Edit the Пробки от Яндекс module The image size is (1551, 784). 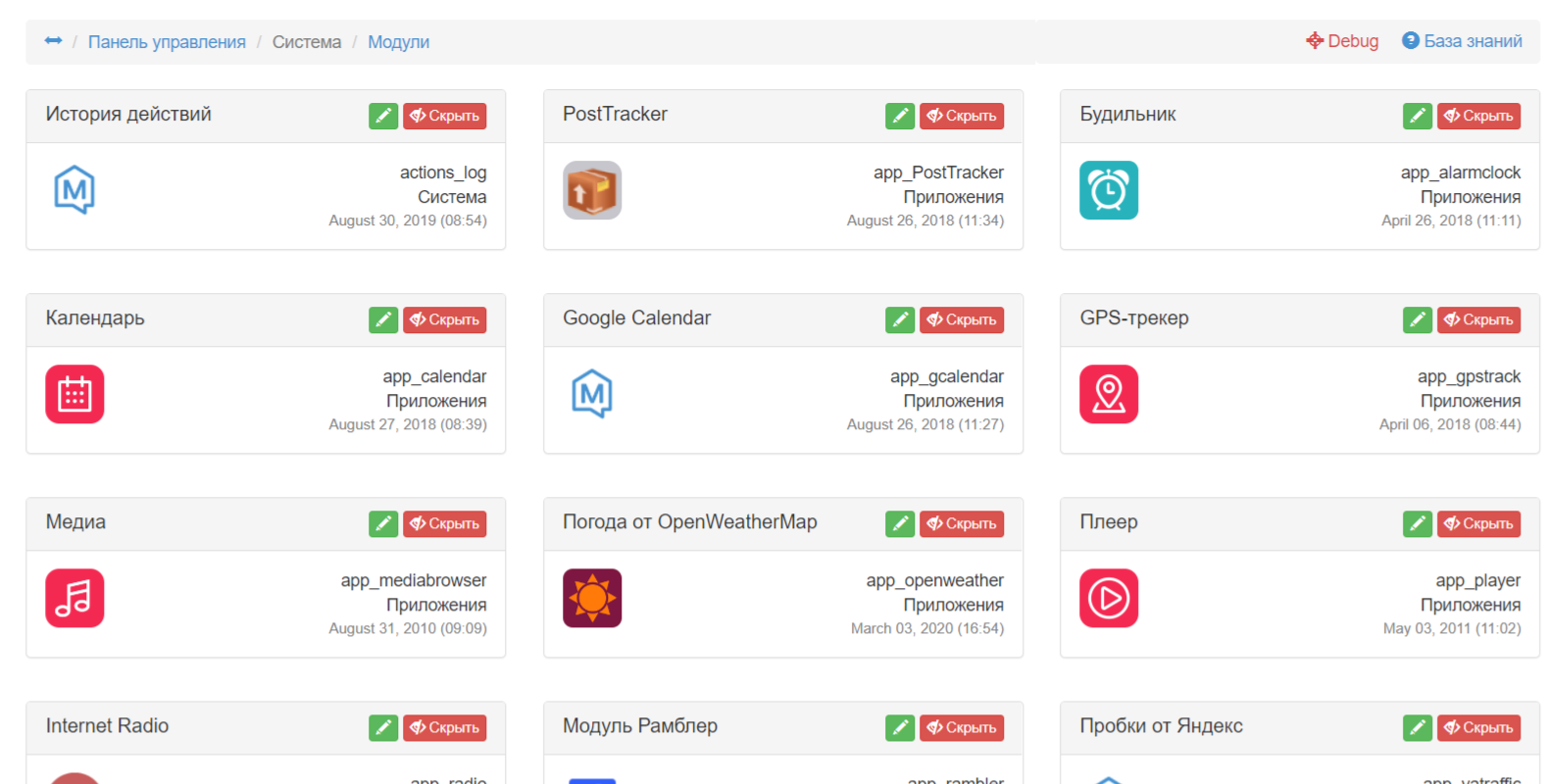[1418, 727]
